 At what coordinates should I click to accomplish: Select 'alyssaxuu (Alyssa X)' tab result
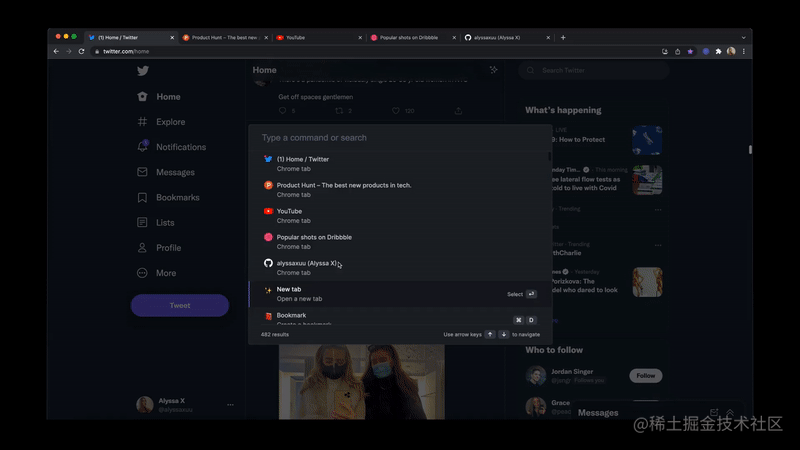click(x=401, y=268)
